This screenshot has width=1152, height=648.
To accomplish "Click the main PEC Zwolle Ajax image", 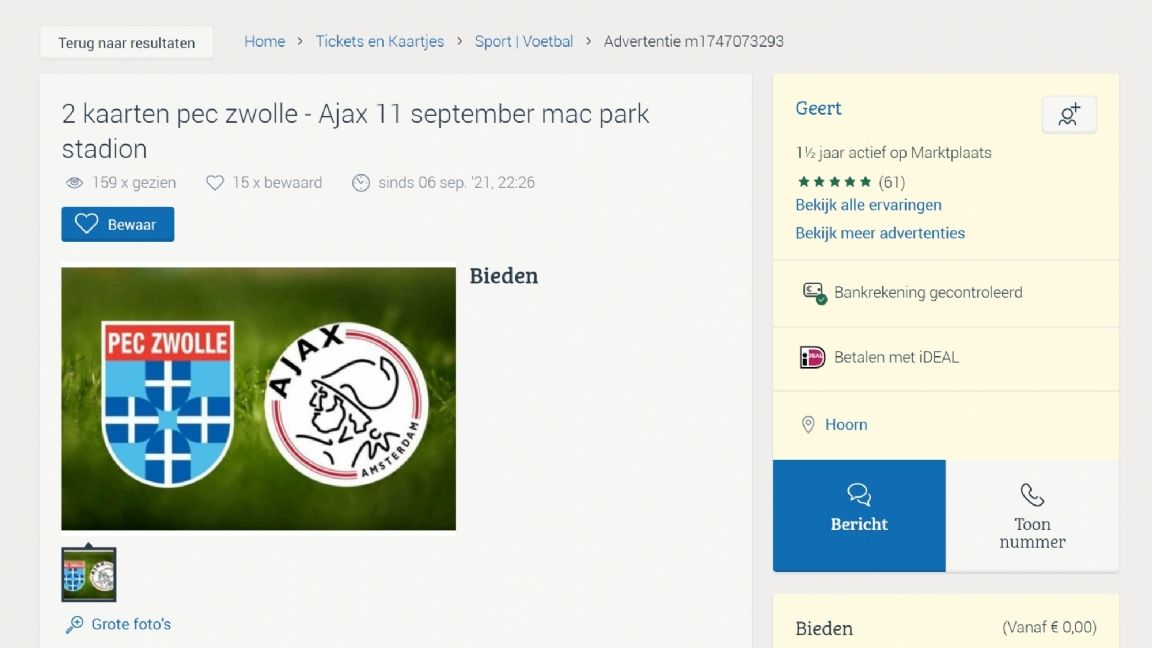I will pyautogui.click(x=258, y=398).
